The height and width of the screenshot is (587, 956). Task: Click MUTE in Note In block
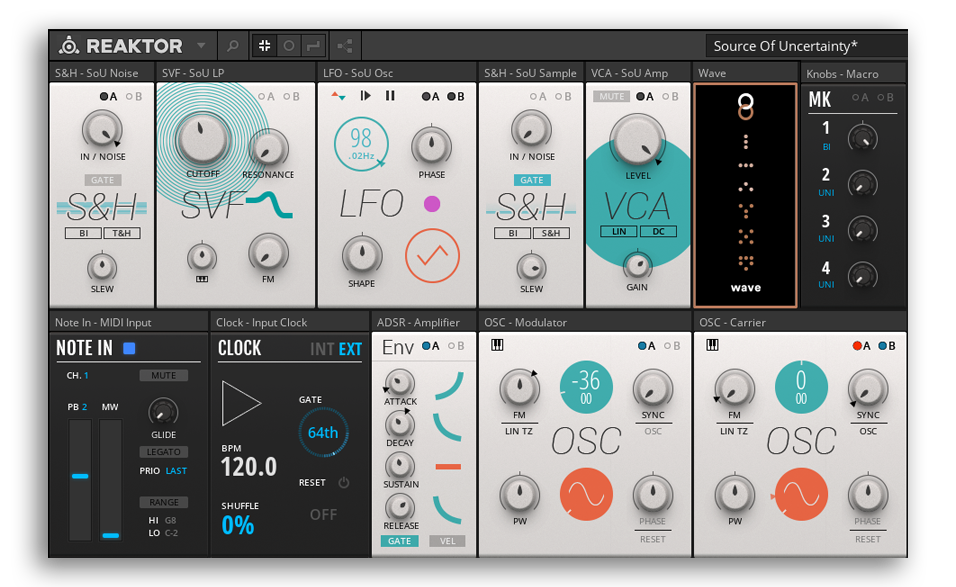click(163, 375)
